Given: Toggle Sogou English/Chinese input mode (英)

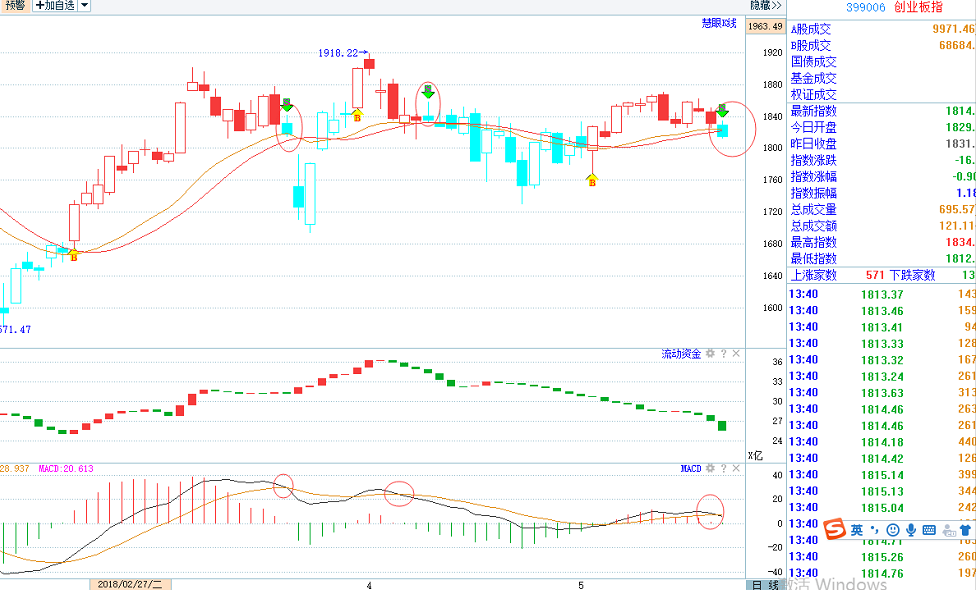Looking at the screenshot, I should point(857,529).
